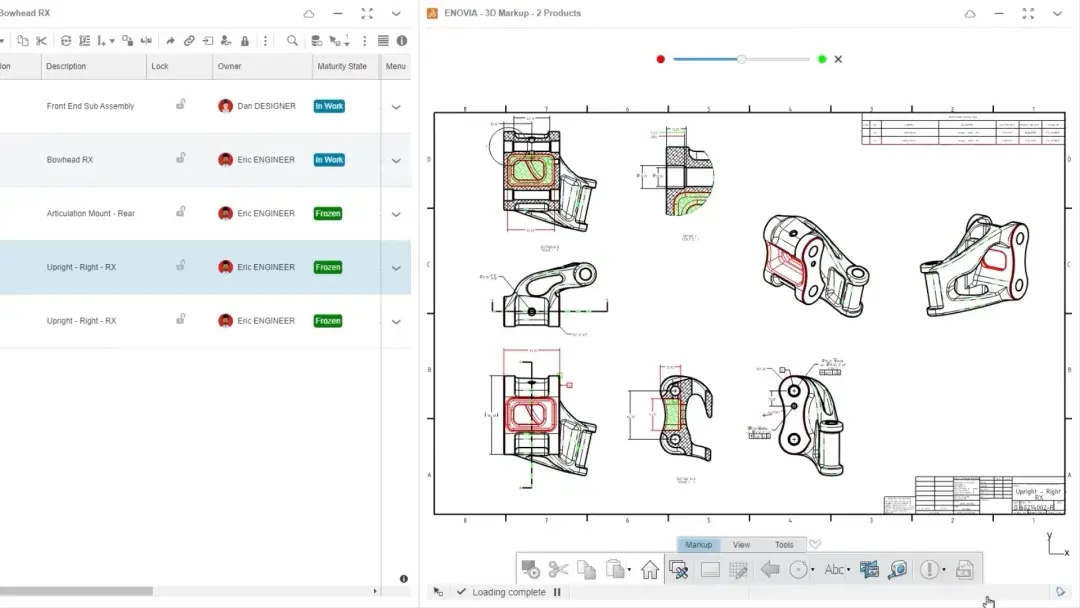Select the left arrow annotation tool
The width and height of the screenshot is (1080, 608).
tap(770, 570)
